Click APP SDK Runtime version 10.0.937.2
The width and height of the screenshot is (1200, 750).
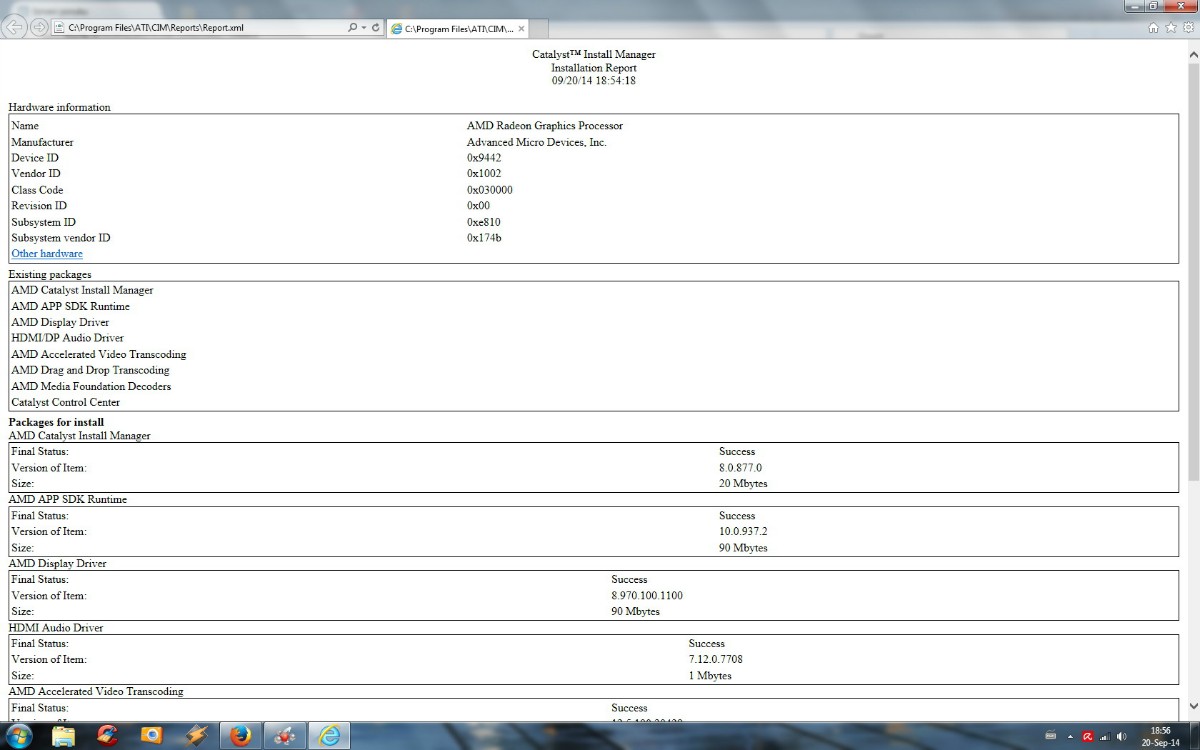pyautogui.click(x=743, y=532)
